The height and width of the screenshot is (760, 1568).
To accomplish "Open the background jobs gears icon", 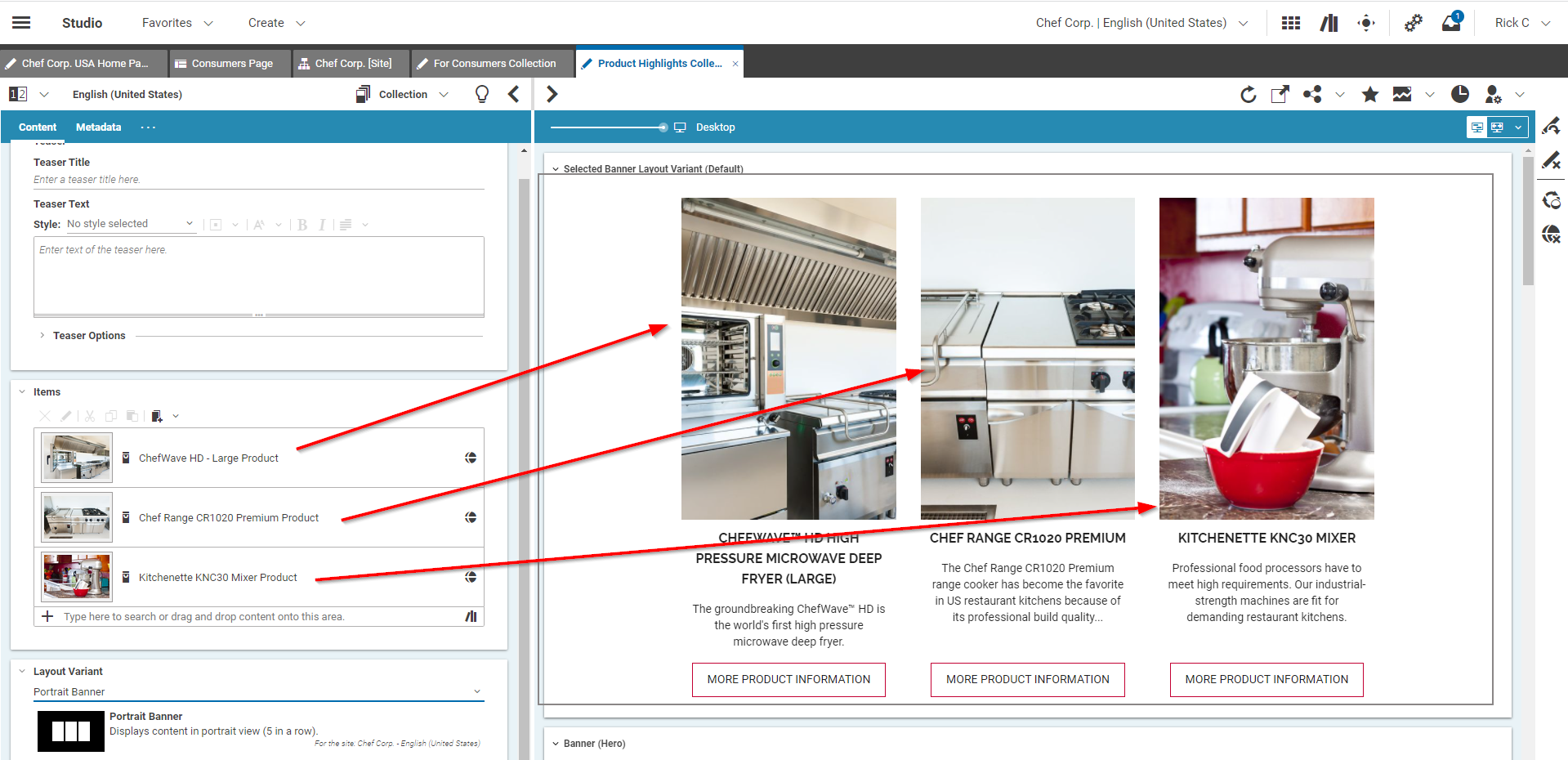I will tap(1414, 23).
